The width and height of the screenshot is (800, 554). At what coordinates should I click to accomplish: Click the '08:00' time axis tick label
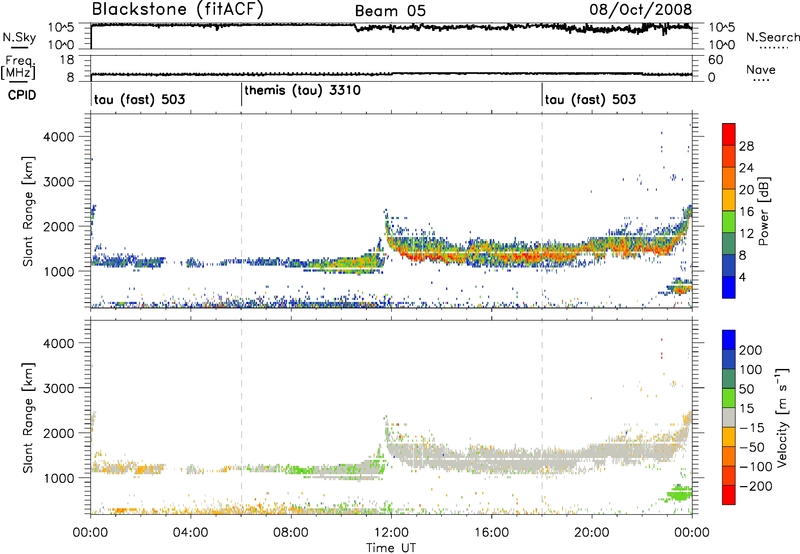[291, 533]
